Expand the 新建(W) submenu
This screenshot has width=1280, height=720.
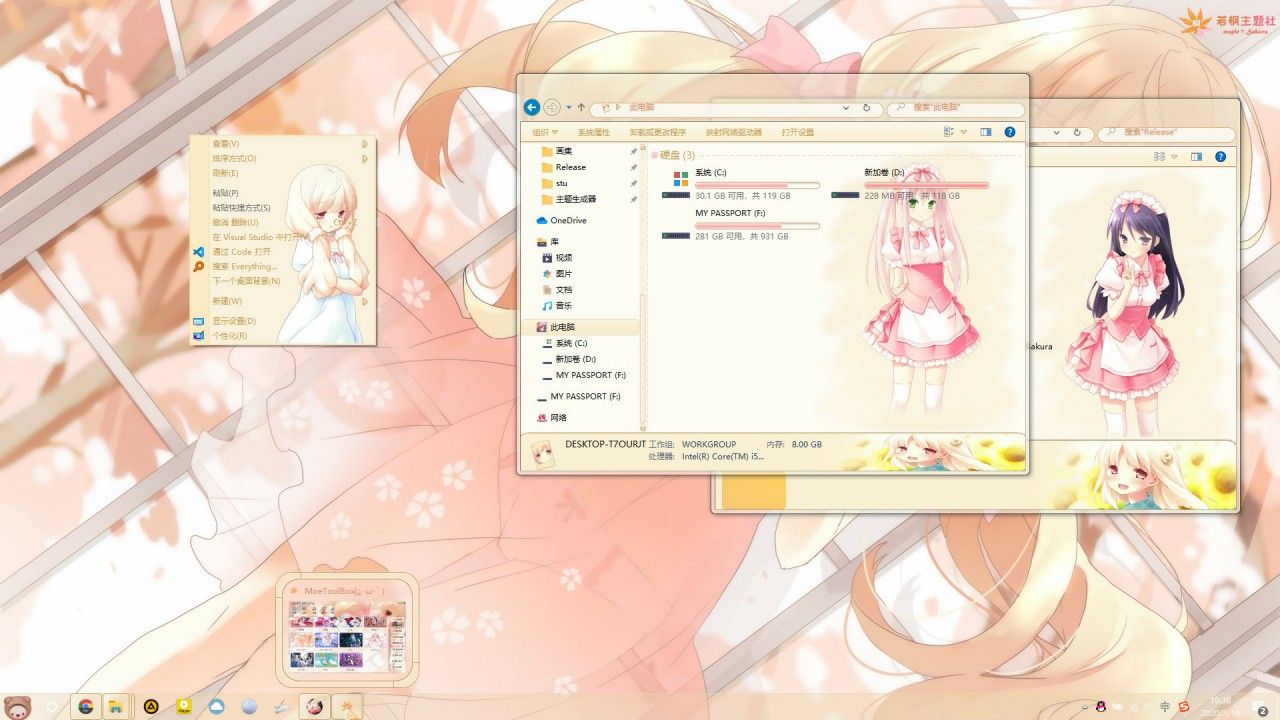pyautogui.click(x=283, y=301)
